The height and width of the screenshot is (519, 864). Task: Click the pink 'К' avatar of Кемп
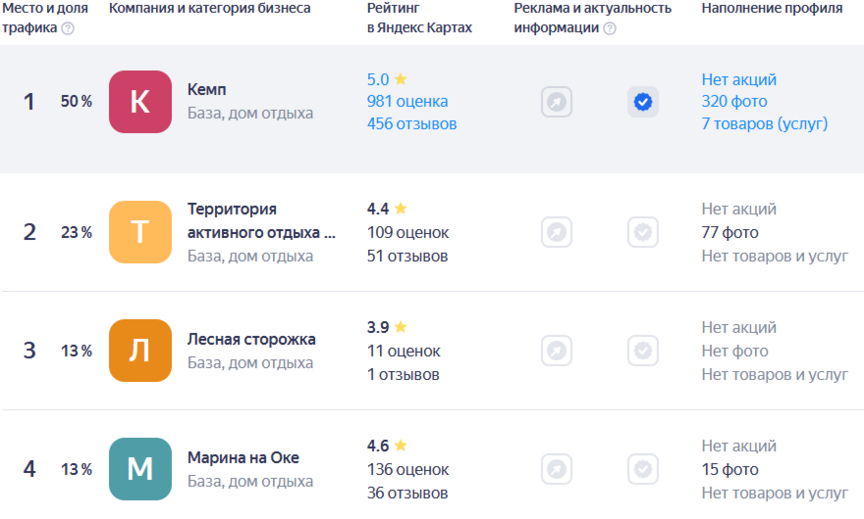coord(140,102)
